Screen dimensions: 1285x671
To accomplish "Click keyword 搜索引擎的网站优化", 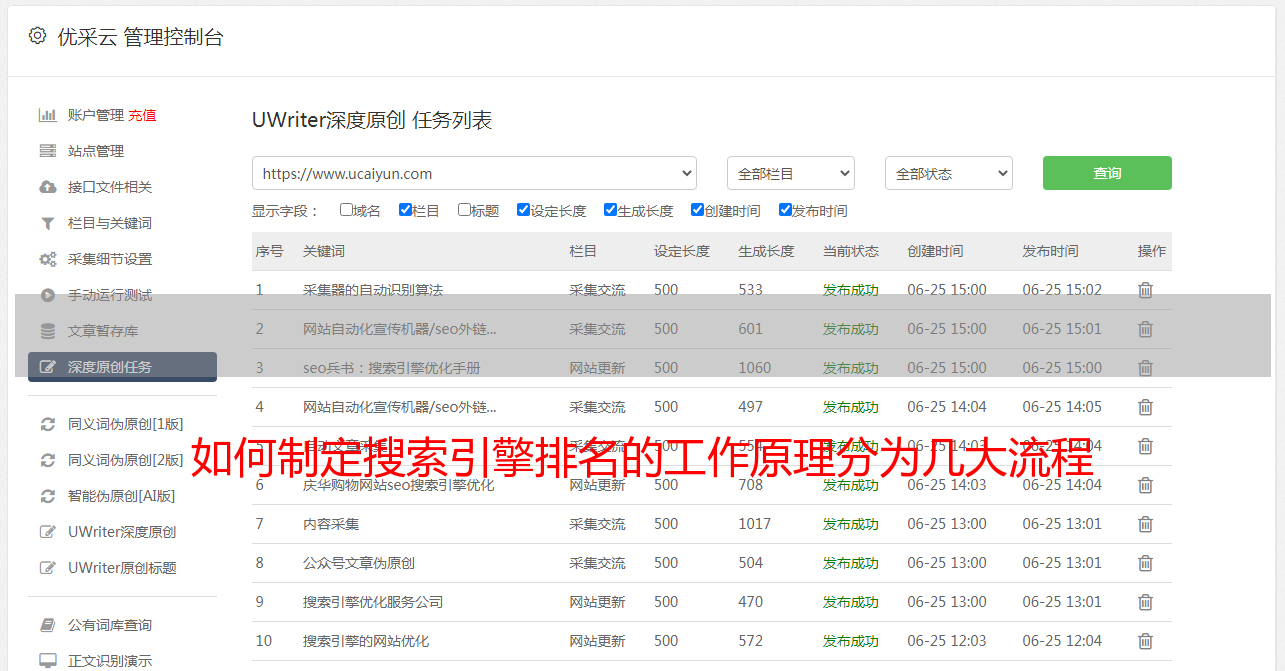I will 366,641.
